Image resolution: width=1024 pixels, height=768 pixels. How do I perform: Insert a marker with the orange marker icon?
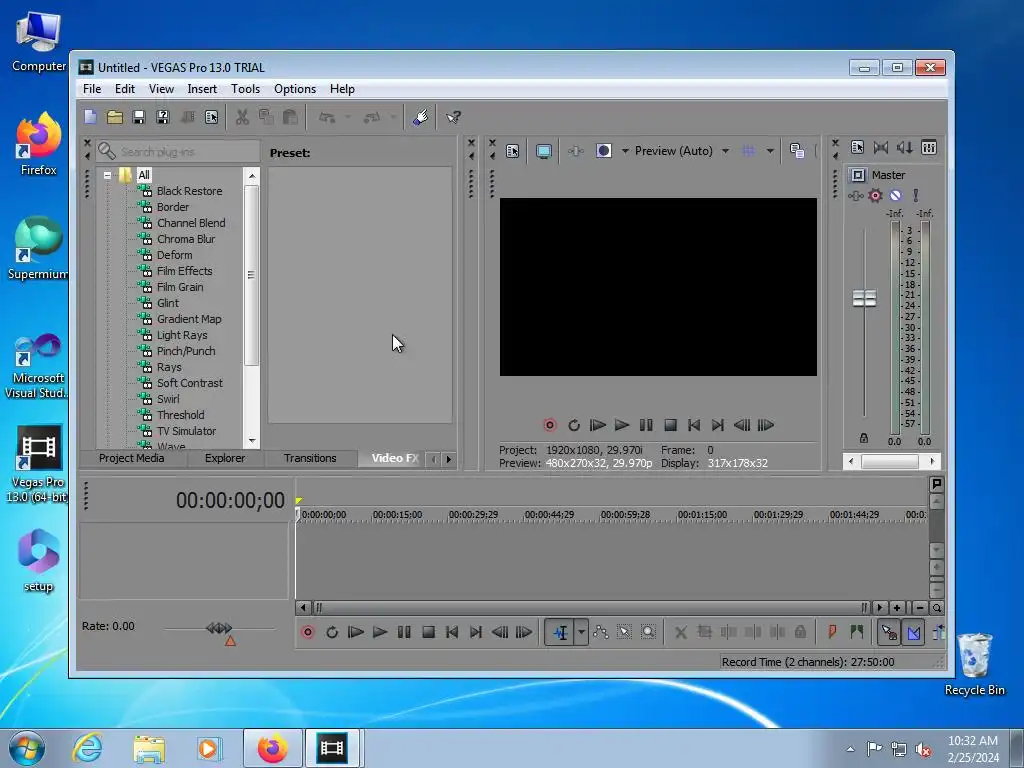832,632
